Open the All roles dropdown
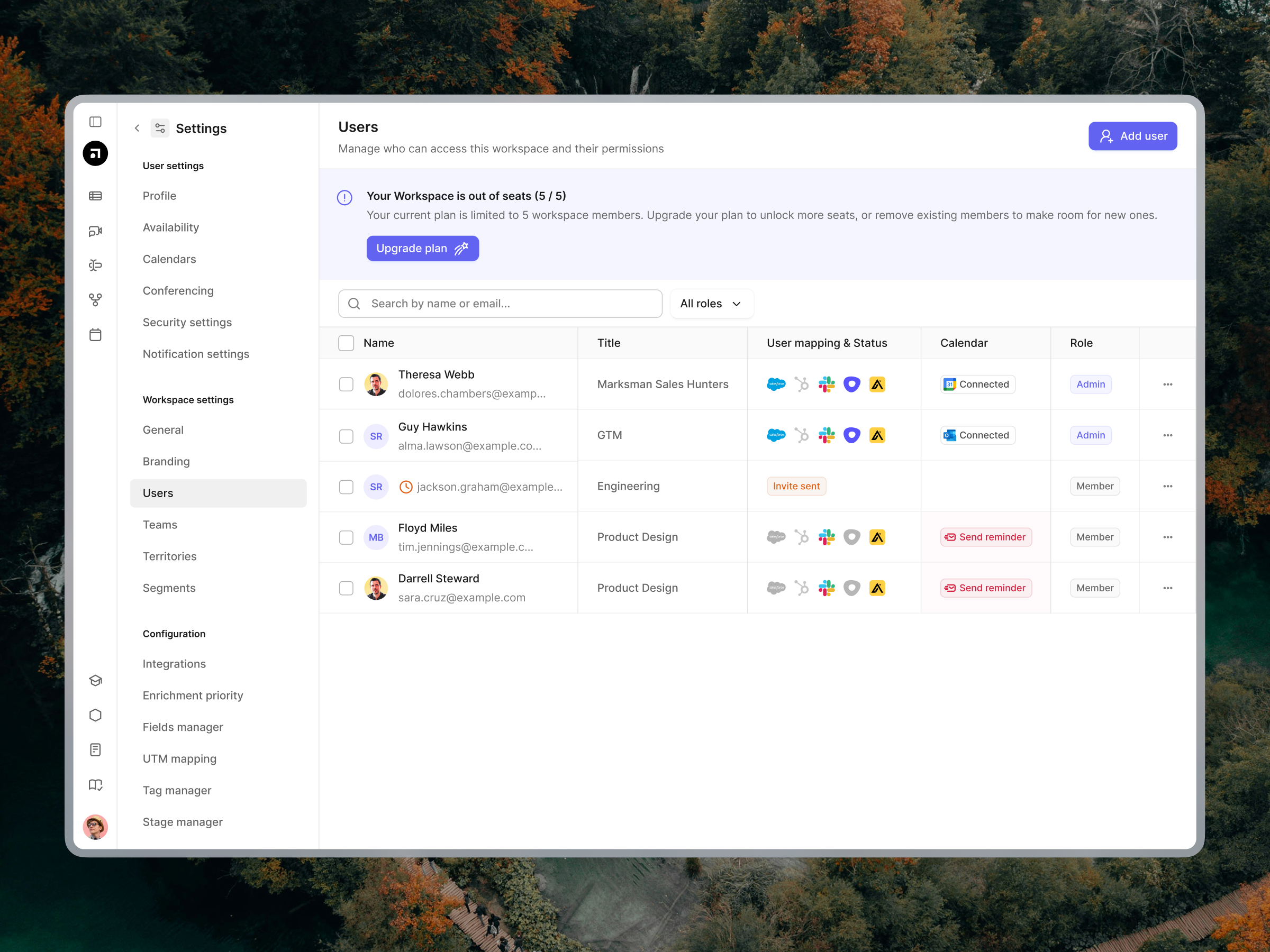 (x=711, y=304)
